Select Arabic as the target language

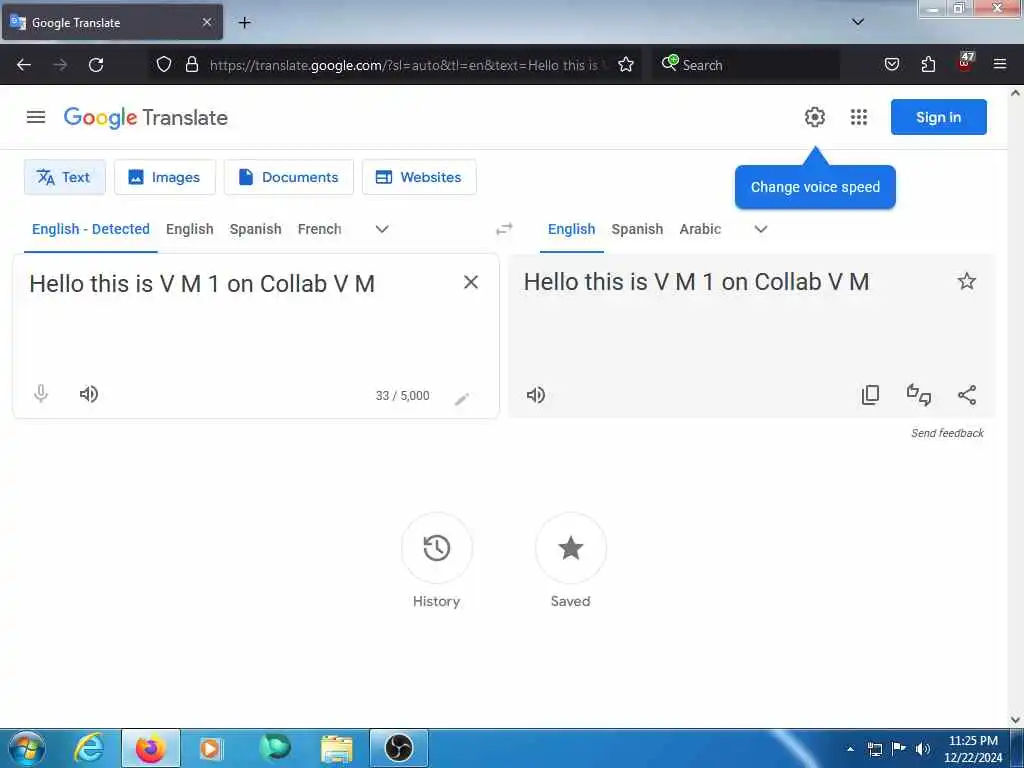click(x=700, y=229)
